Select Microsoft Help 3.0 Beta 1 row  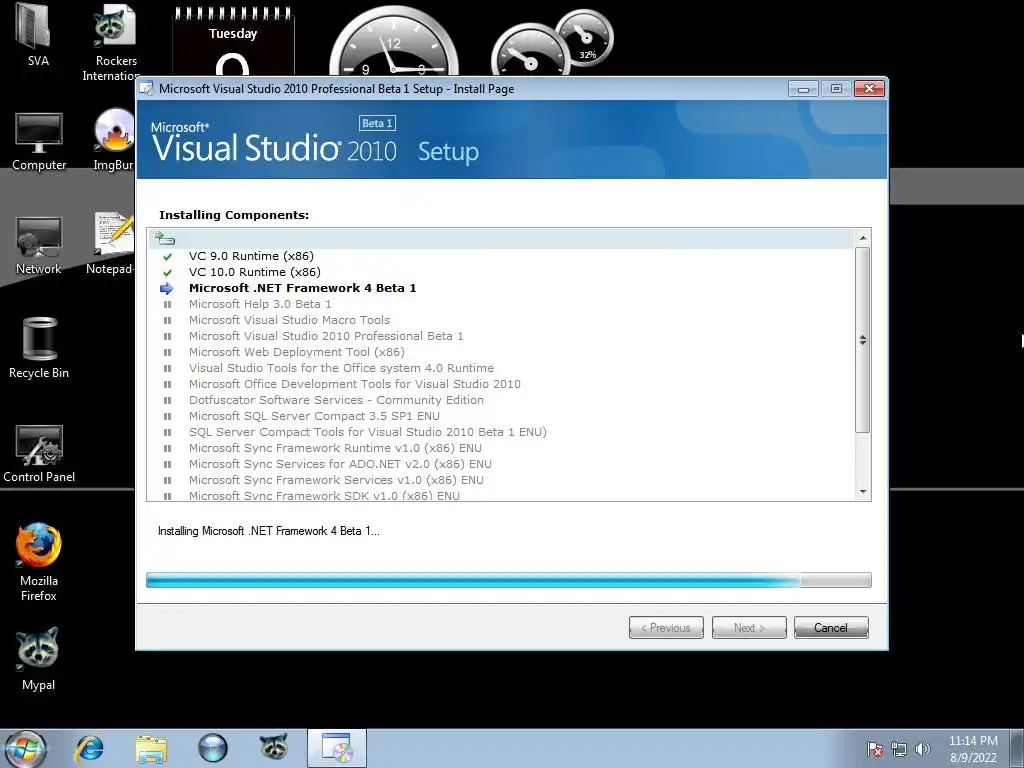501,304
